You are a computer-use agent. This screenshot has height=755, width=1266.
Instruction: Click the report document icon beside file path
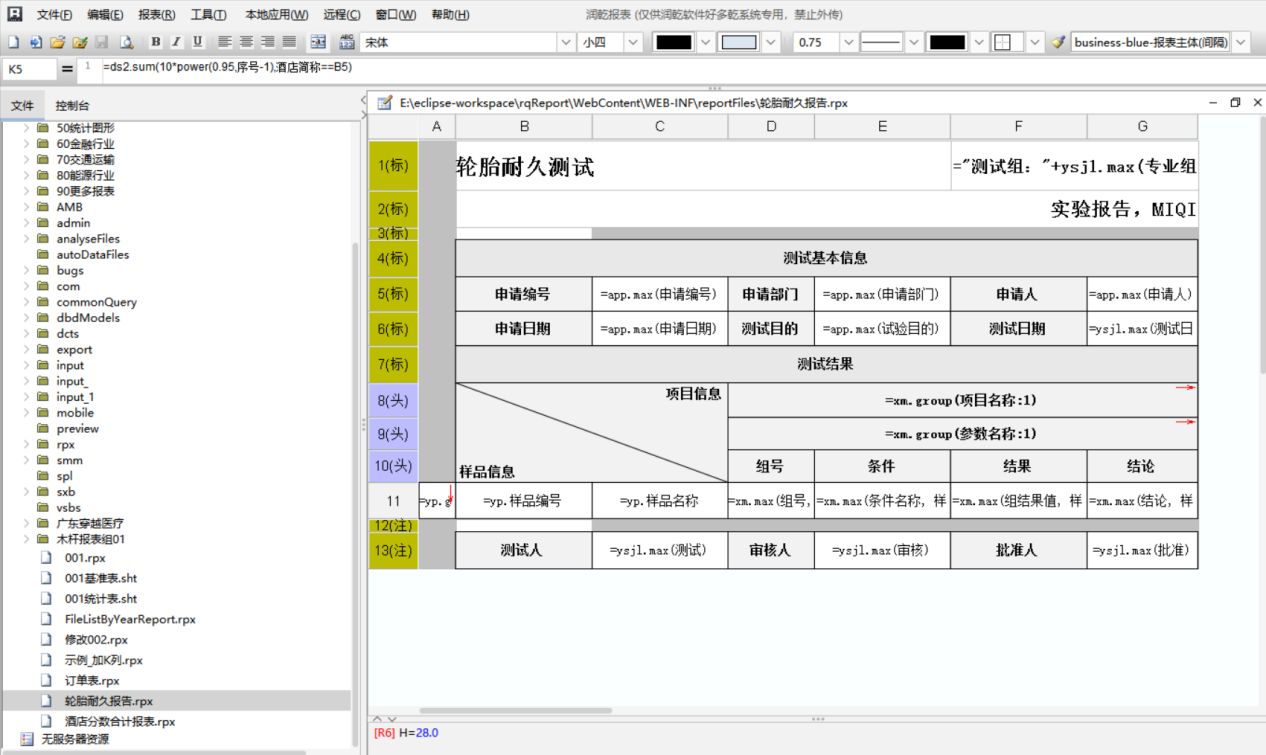(x=385, y=103)
